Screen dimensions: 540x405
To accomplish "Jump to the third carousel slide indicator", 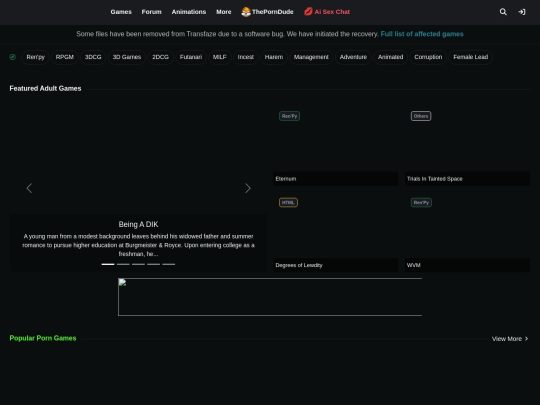I will click(138, 264).
